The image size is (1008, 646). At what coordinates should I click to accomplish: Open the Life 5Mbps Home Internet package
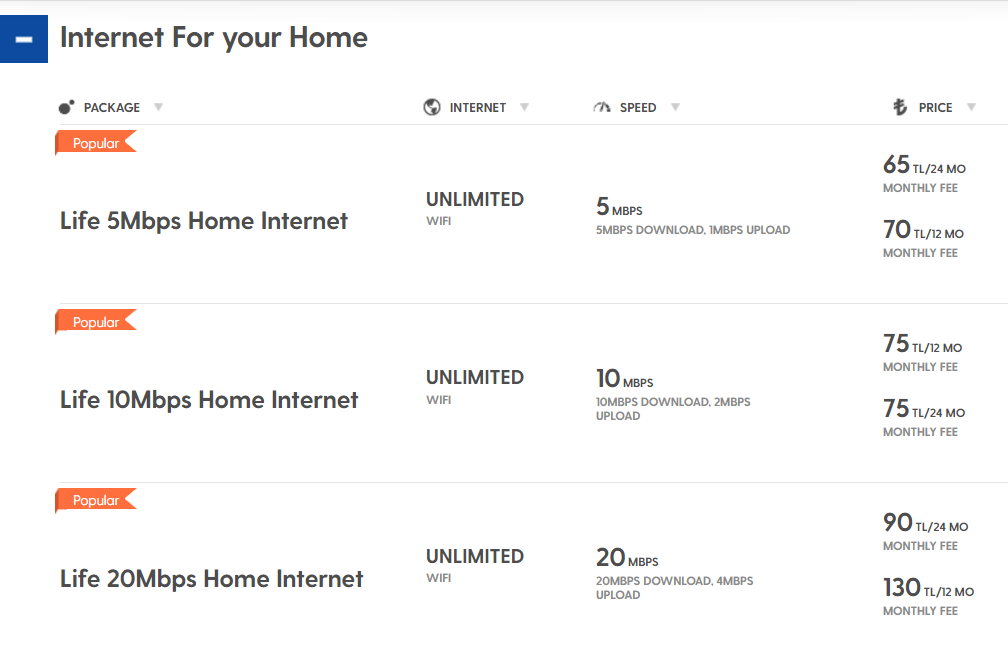[x=204, y=221]
